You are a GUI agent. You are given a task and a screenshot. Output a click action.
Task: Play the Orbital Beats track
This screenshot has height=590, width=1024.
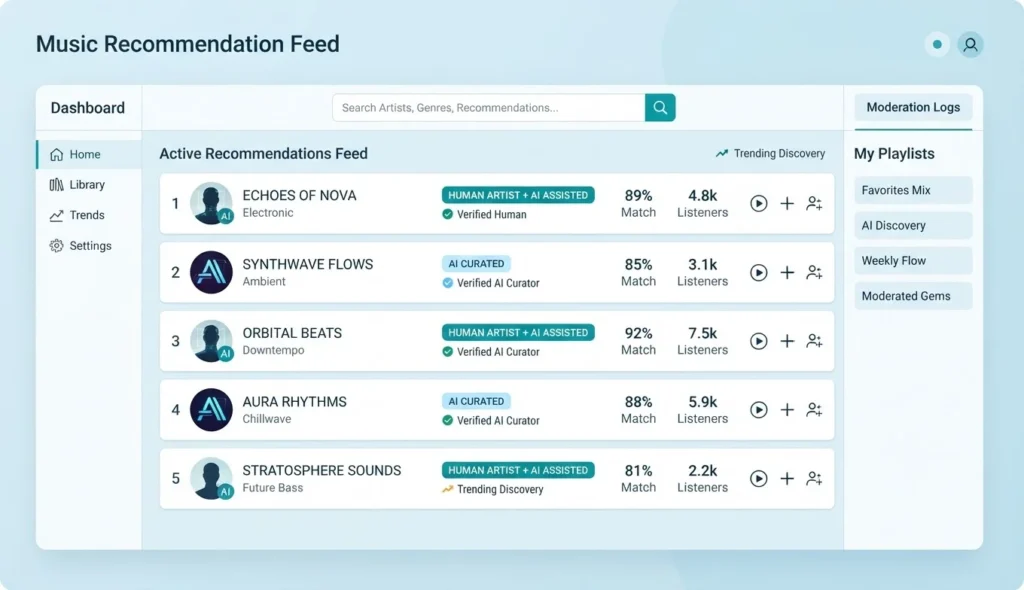click(758, 341)
